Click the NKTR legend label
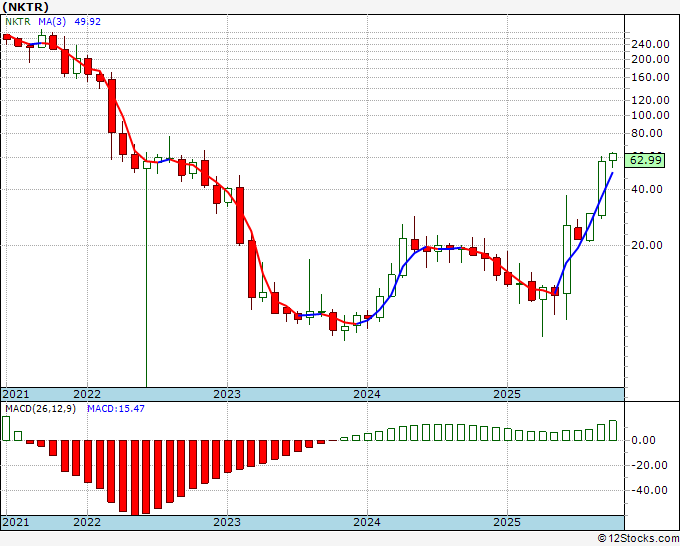The height and width of the screenshot is (546, 680). [17, 21]
